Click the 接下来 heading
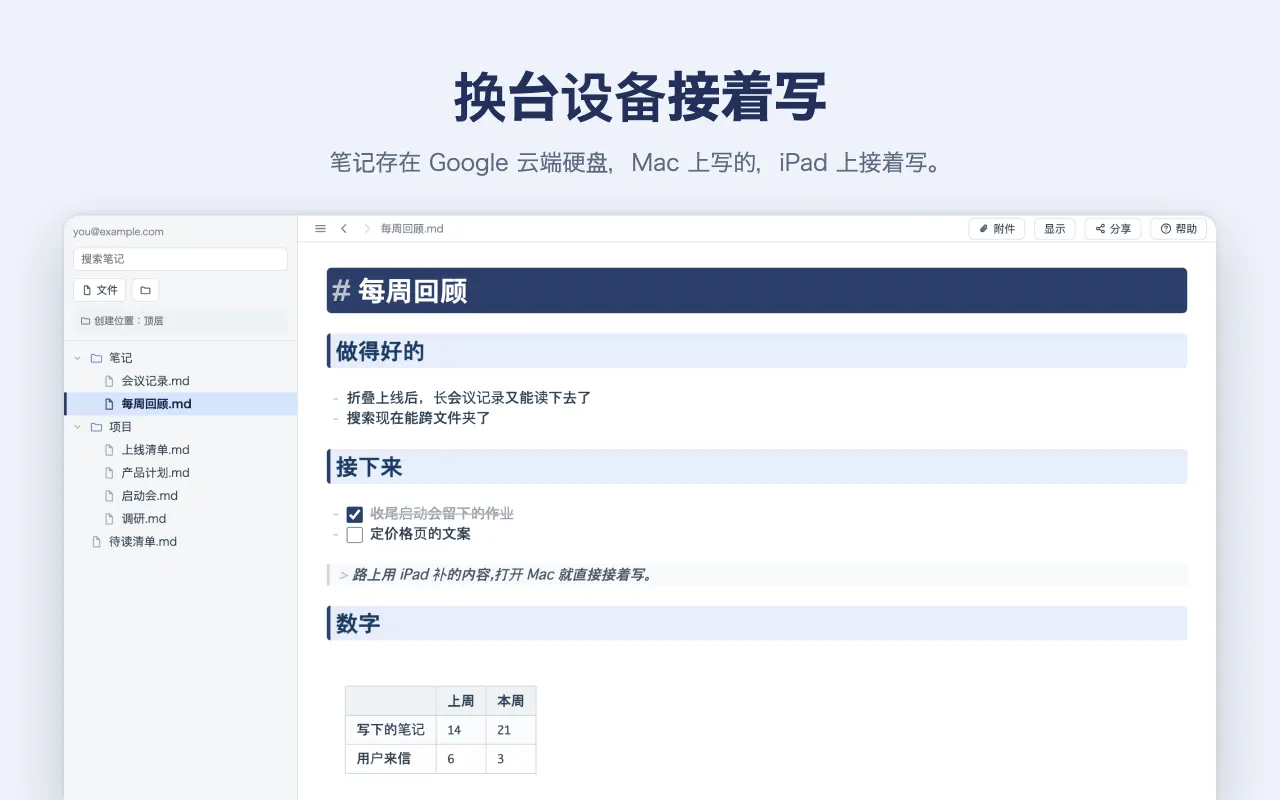 (757, 467)
